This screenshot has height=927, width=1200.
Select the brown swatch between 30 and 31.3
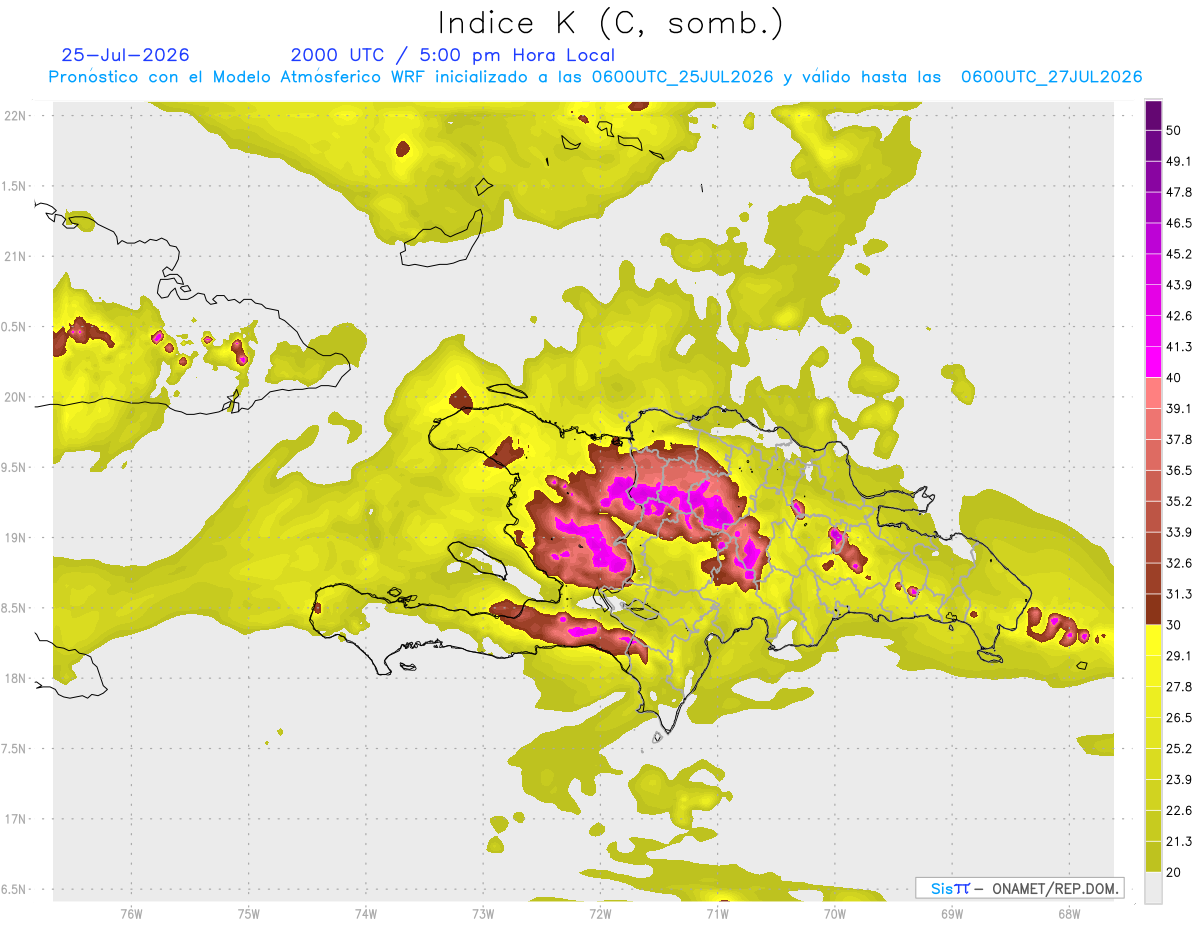click(1153, 610)
